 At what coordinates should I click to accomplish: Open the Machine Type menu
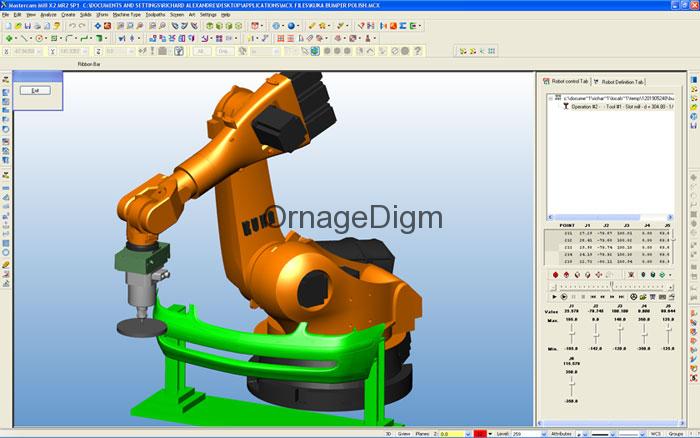click(x=126, y=15)
